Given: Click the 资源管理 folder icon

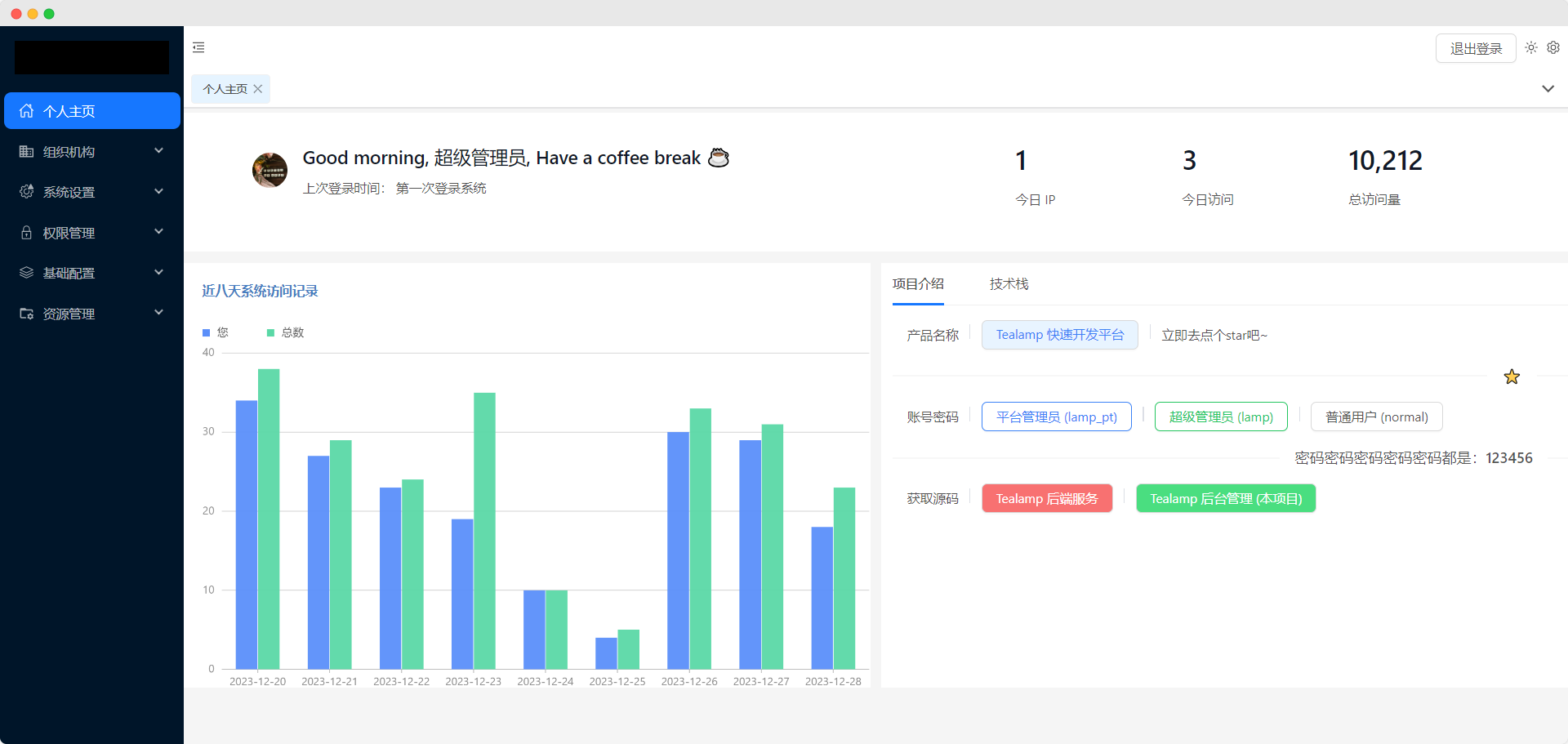Looking at the screenshot, I should [x=27, y=314].
